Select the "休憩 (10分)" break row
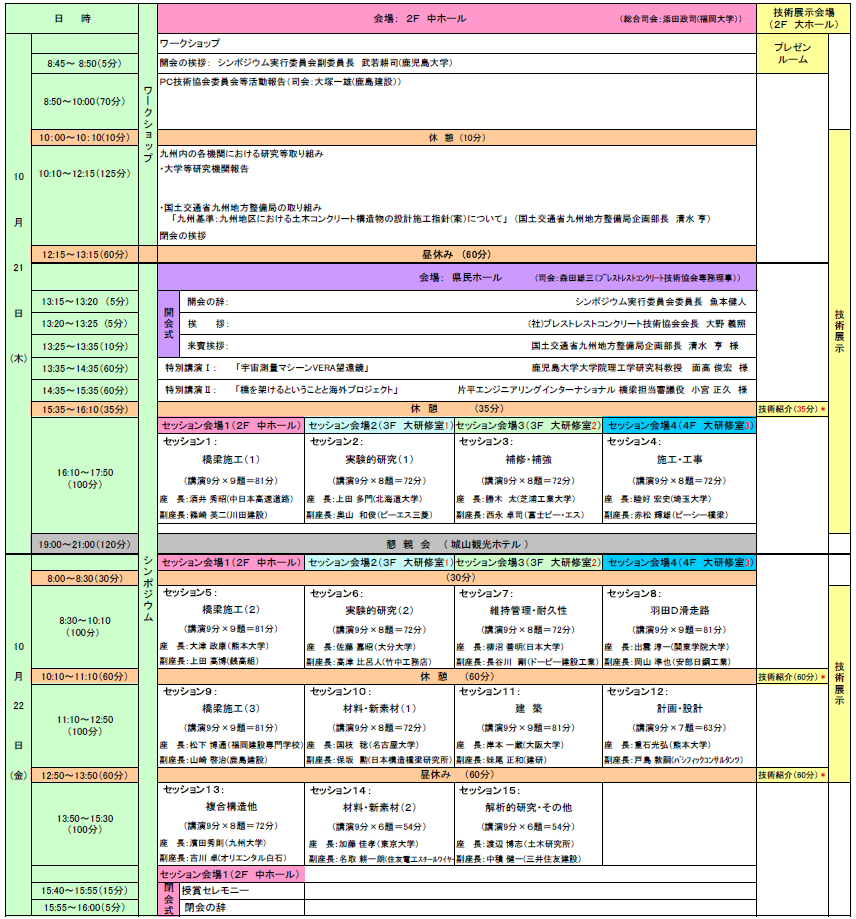This screenshot has height=919, width=856. (456, 138)
